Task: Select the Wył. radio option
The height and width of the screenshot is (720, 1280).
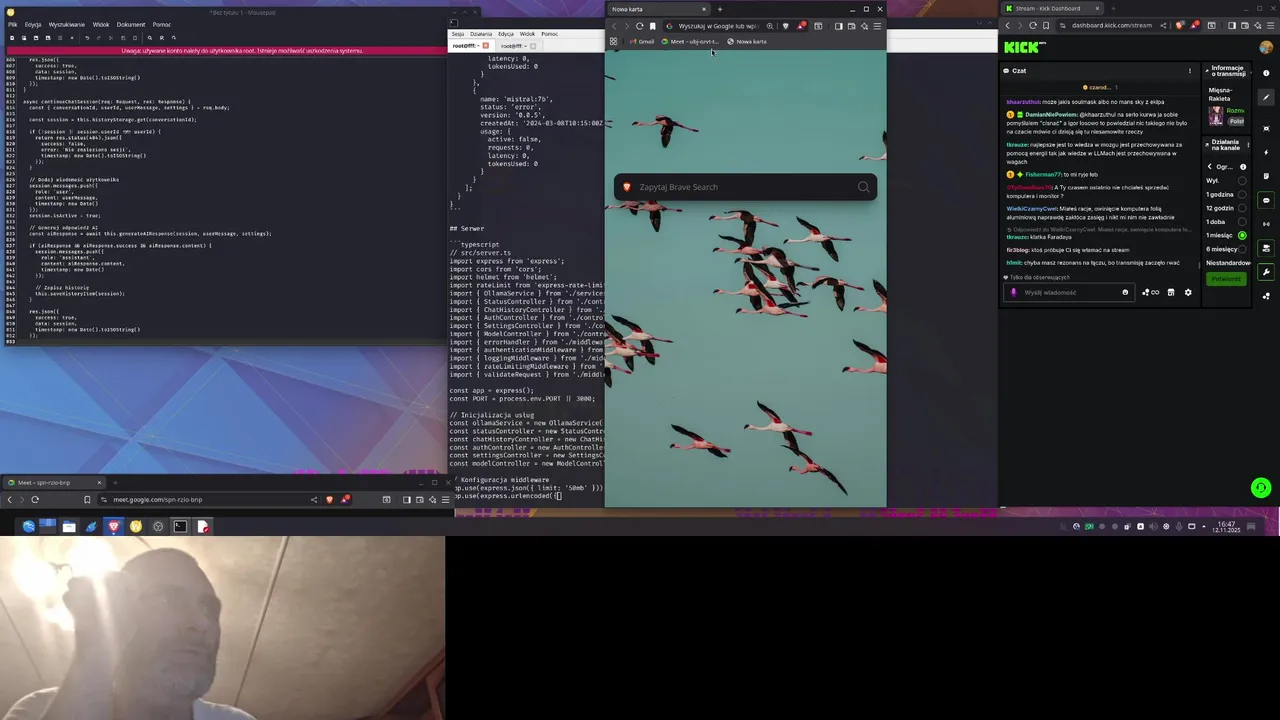Action: [1242, 181]
